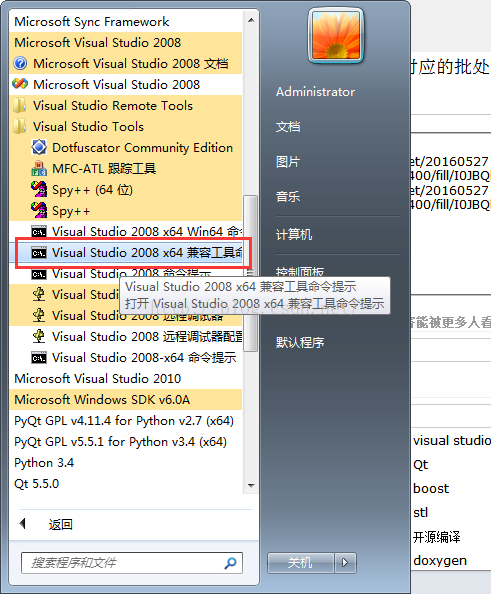The height and width of the screenshot is (594, 491).
Task: Click the 'visual studio' tag in the background page
Action: (x=452, y=440)
